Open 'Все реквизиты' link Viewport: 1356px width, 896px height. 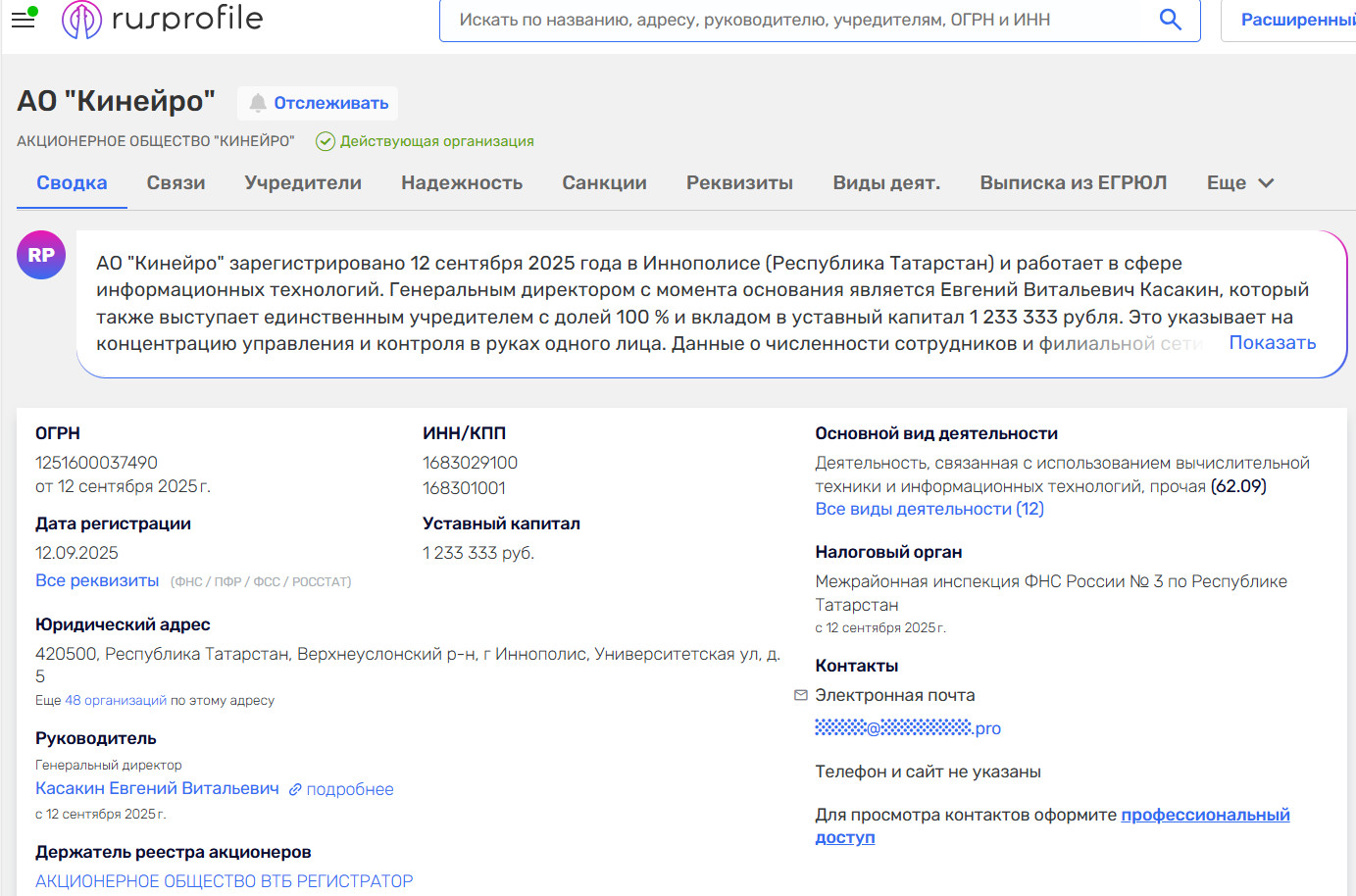[97, 580]
